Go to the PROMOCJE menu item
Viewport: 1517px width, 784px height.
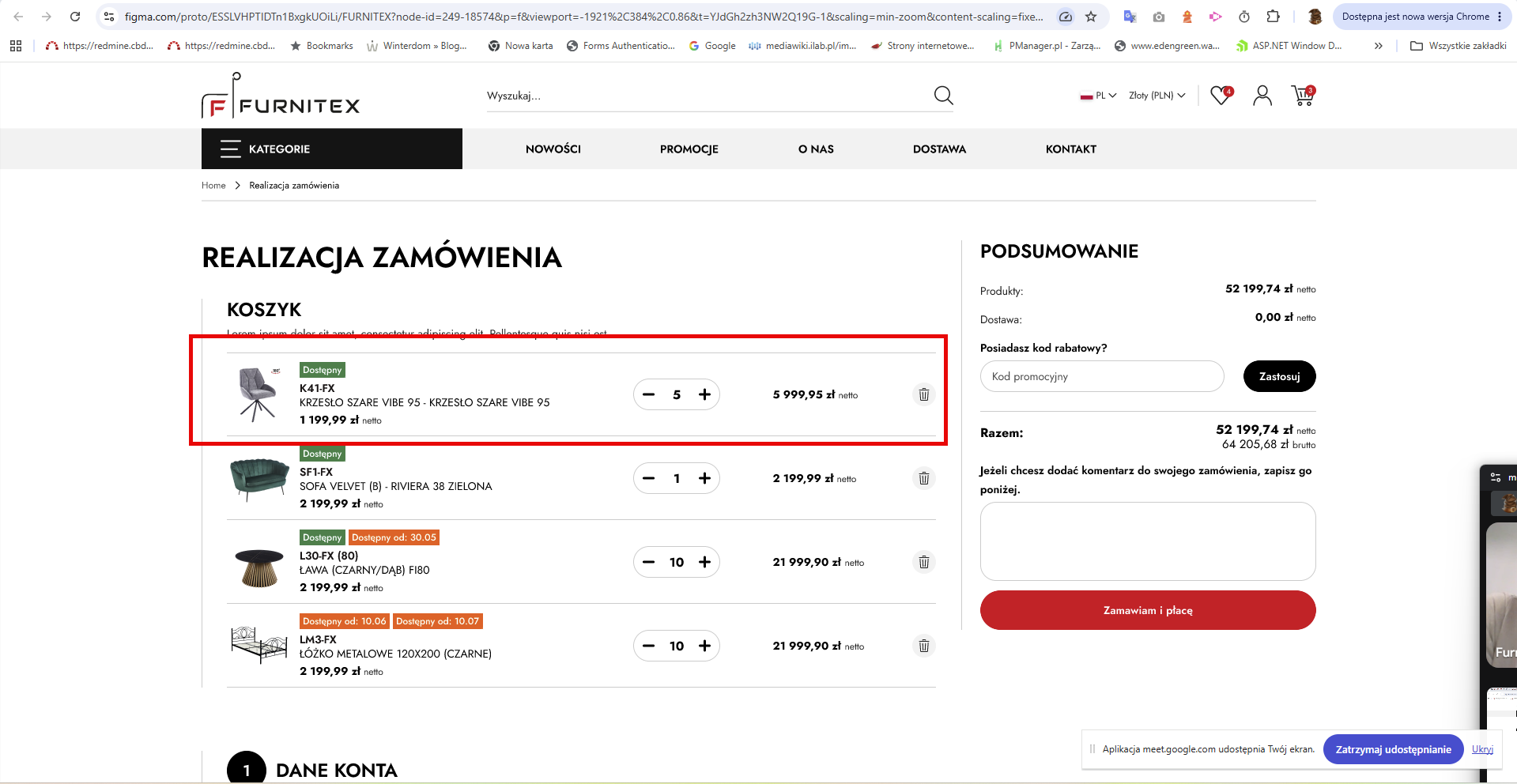[689, 149]
